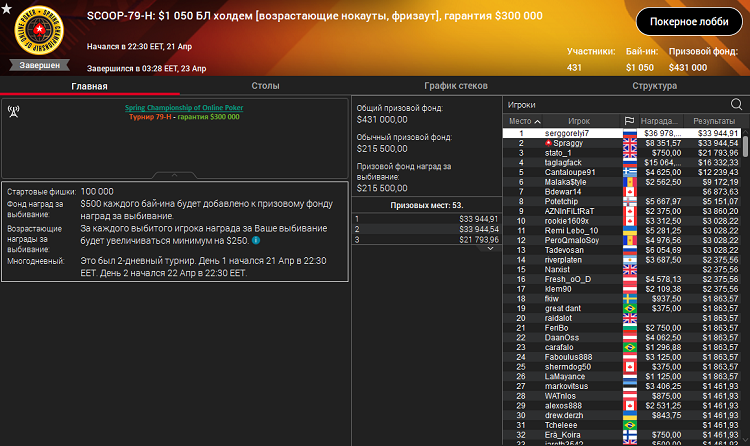Select player raidalot in the list

622,318
